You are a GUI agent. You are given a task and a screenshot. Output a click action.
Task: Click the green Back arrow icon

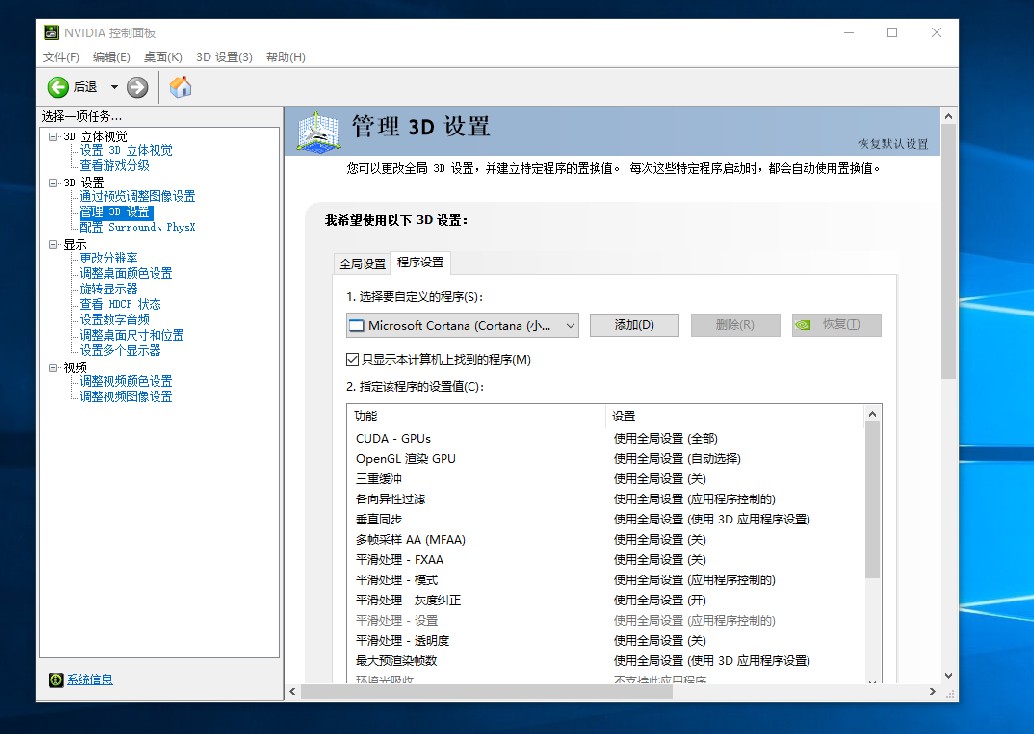58,87
